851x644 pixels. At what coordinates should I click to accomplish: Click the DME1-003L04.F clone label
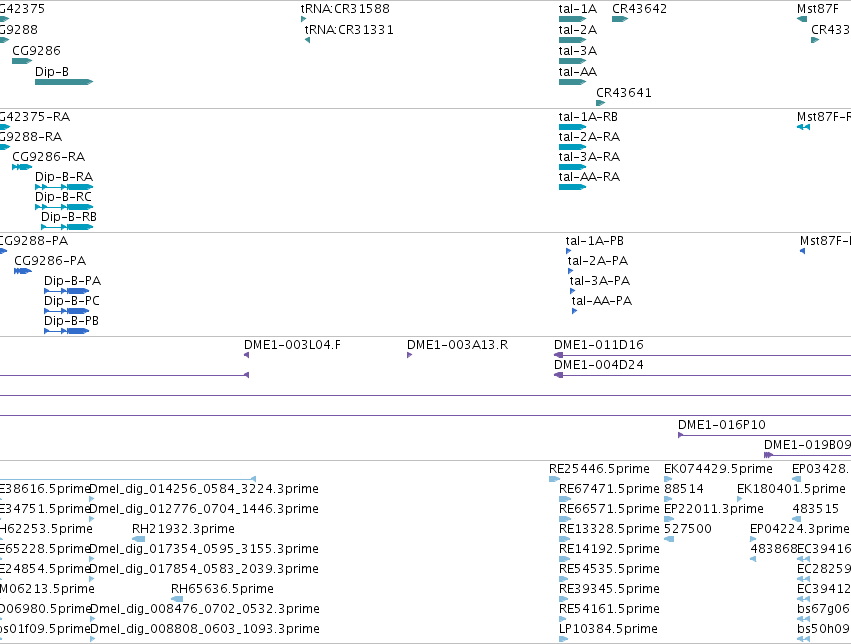pyautogui.click(x=292, y=345)
